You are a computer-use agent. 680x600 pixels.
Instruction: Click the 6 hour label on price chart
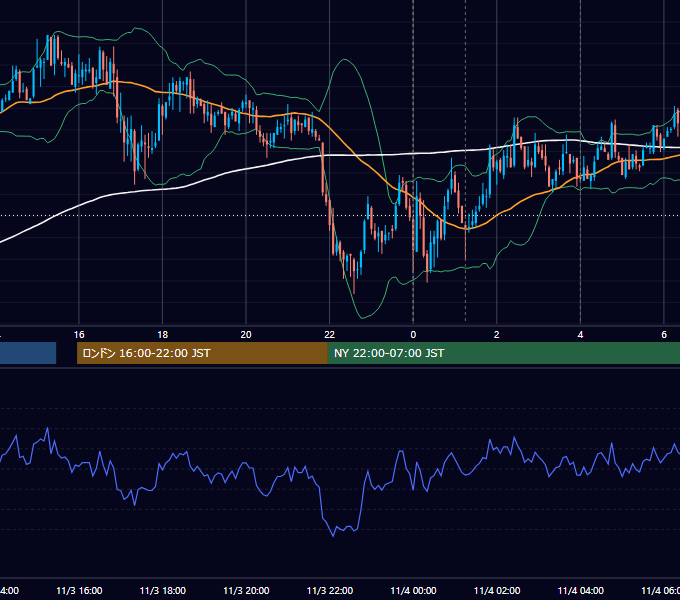tap(664, 334)
